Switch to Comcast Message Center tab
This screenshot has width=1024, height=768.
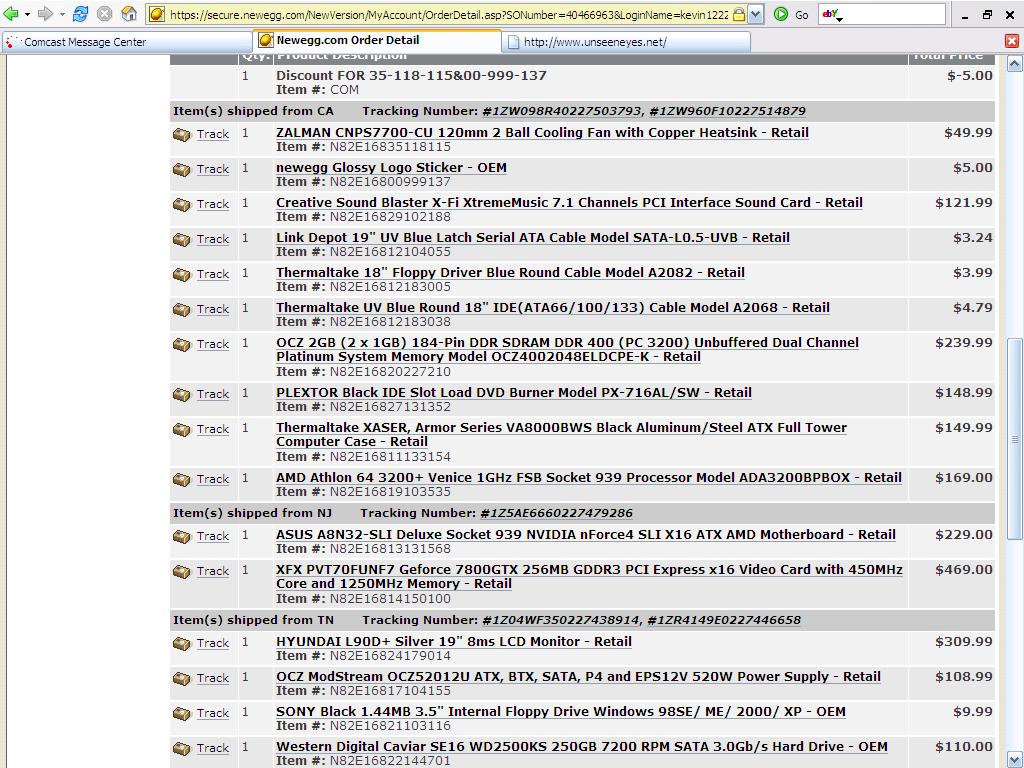[127, 42]
